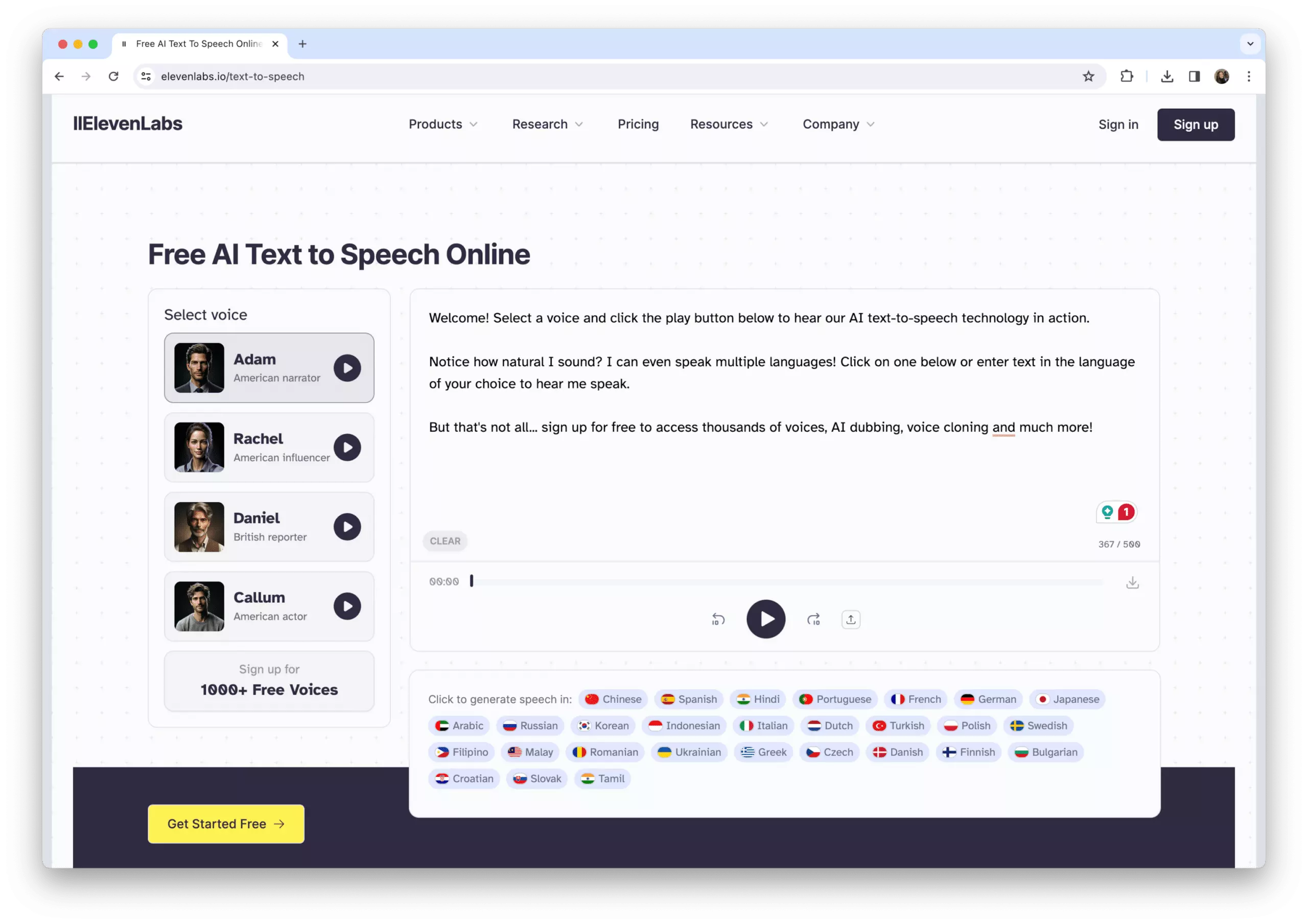Click the forward 10 seconds icon
This screenshot has height=924, width=1308.
tap(813, 619)
